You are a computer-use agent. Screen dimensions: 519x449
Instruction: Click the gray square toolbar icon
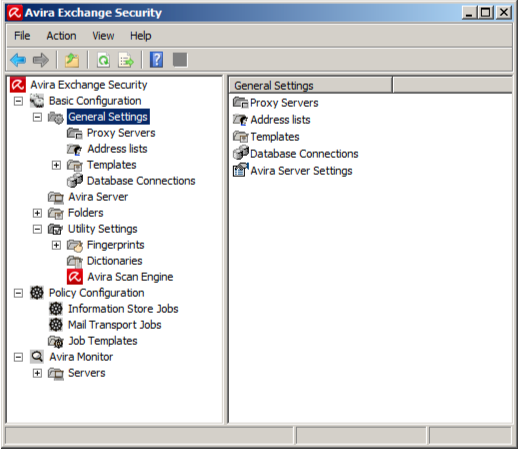(180, 60)
